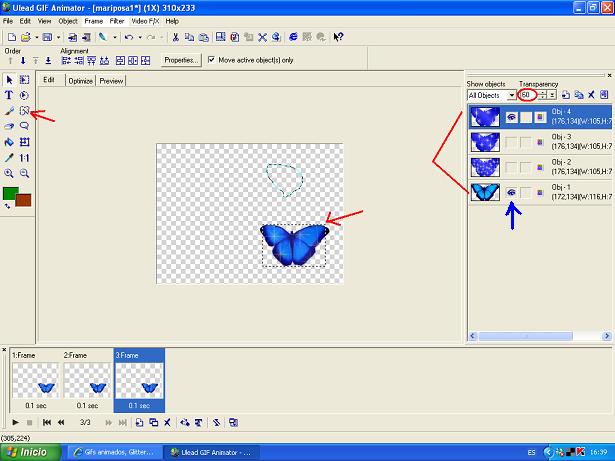Click the Save diskette icon
The height and width of the screenshot is (461, 615).
(x=47, y=37)
